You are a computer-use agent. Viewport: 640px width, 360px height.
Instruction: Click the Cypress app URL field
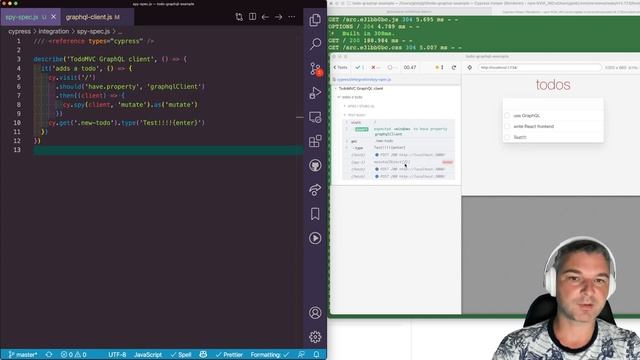[x=540, y=67]
